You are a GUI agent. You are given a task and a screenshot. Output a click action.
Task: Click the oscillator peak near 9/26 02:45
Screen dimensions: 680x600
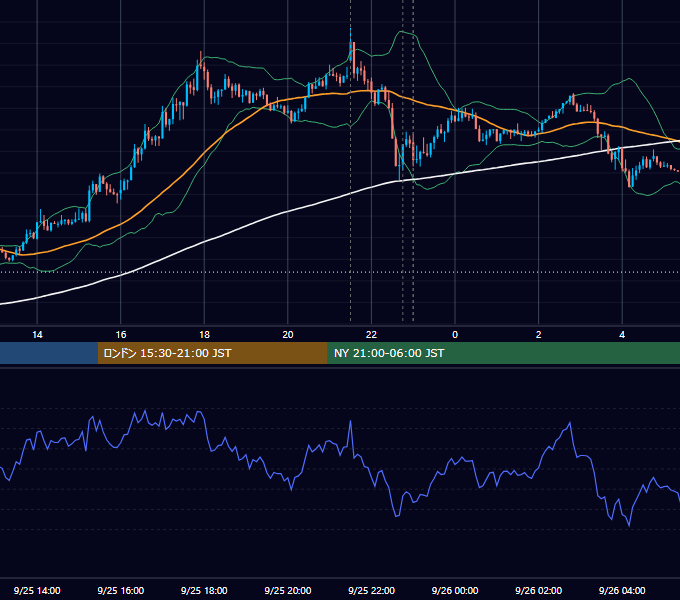pyautogui.click(x=569, y=423)
